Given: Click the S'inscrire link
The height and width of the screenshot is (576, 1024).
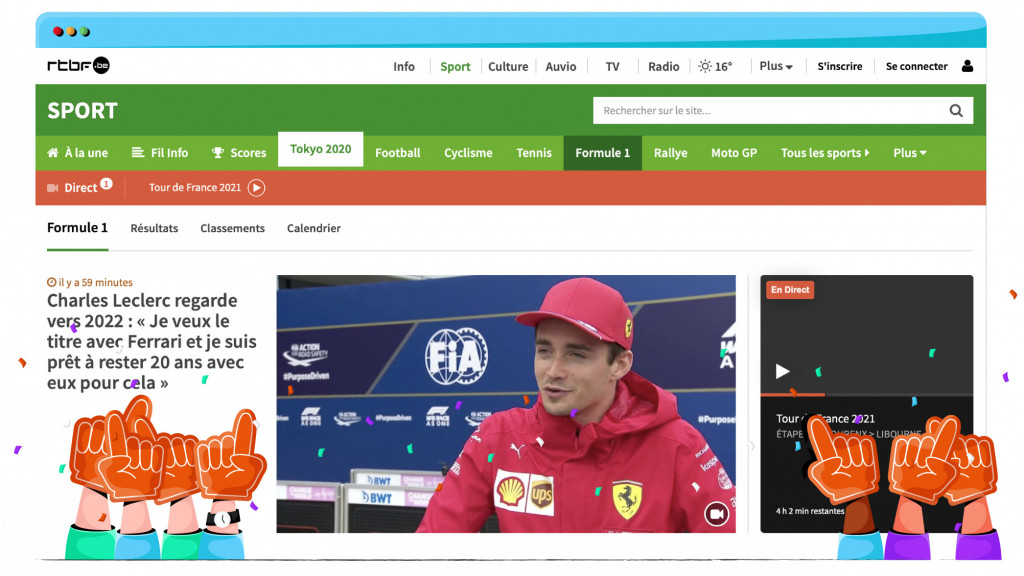Looking at the screenshot, I should coord(840,66).
